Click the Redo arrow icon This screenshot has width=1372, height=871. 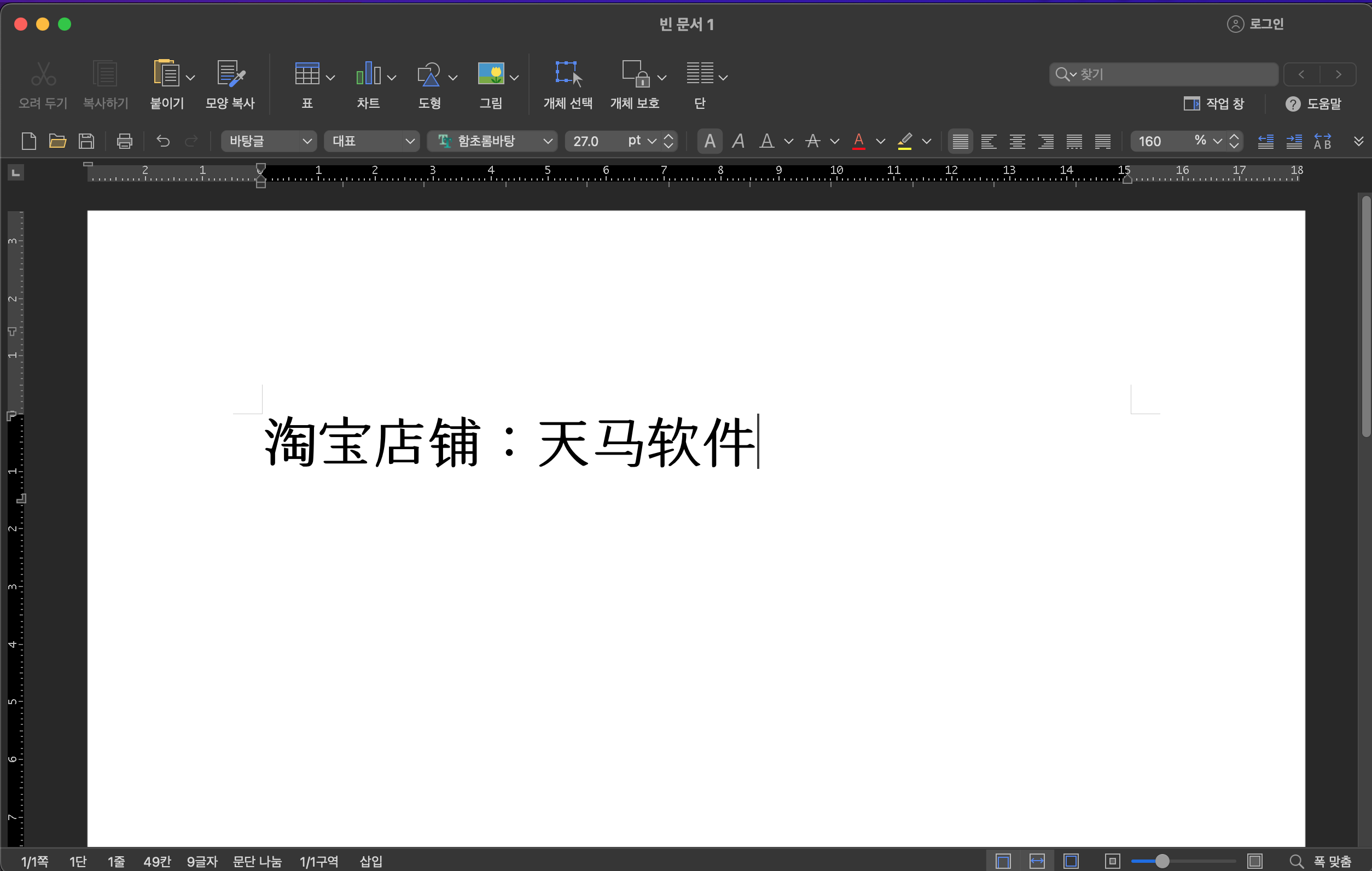191,141
